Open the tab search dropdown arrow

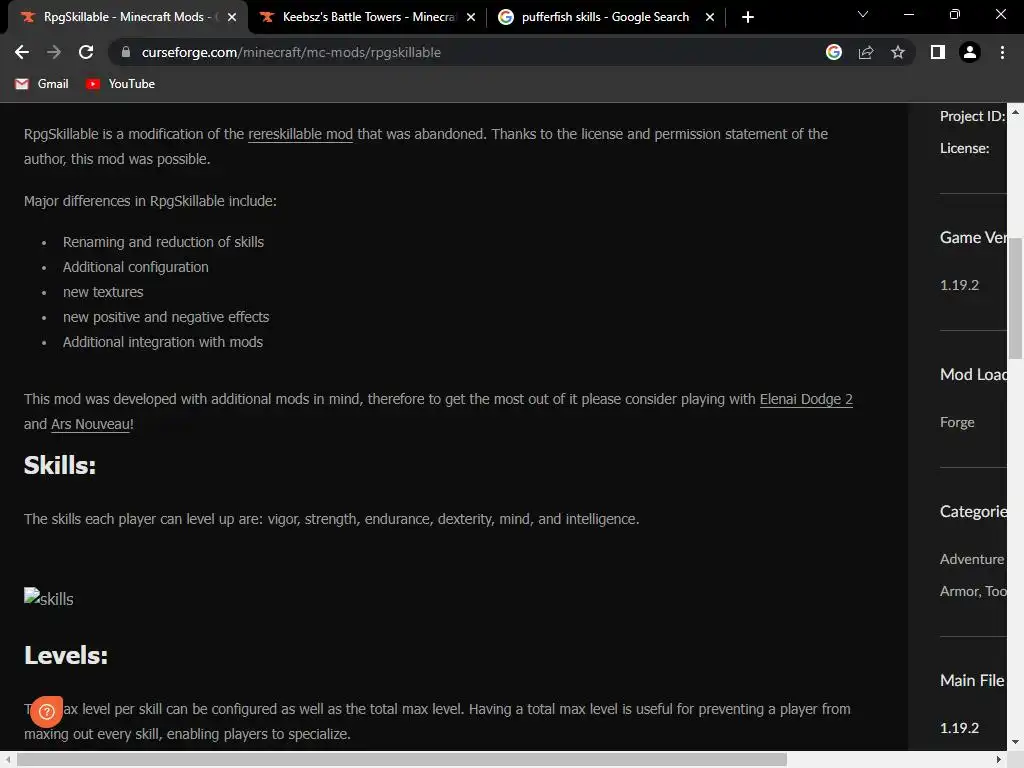[863, 14]
